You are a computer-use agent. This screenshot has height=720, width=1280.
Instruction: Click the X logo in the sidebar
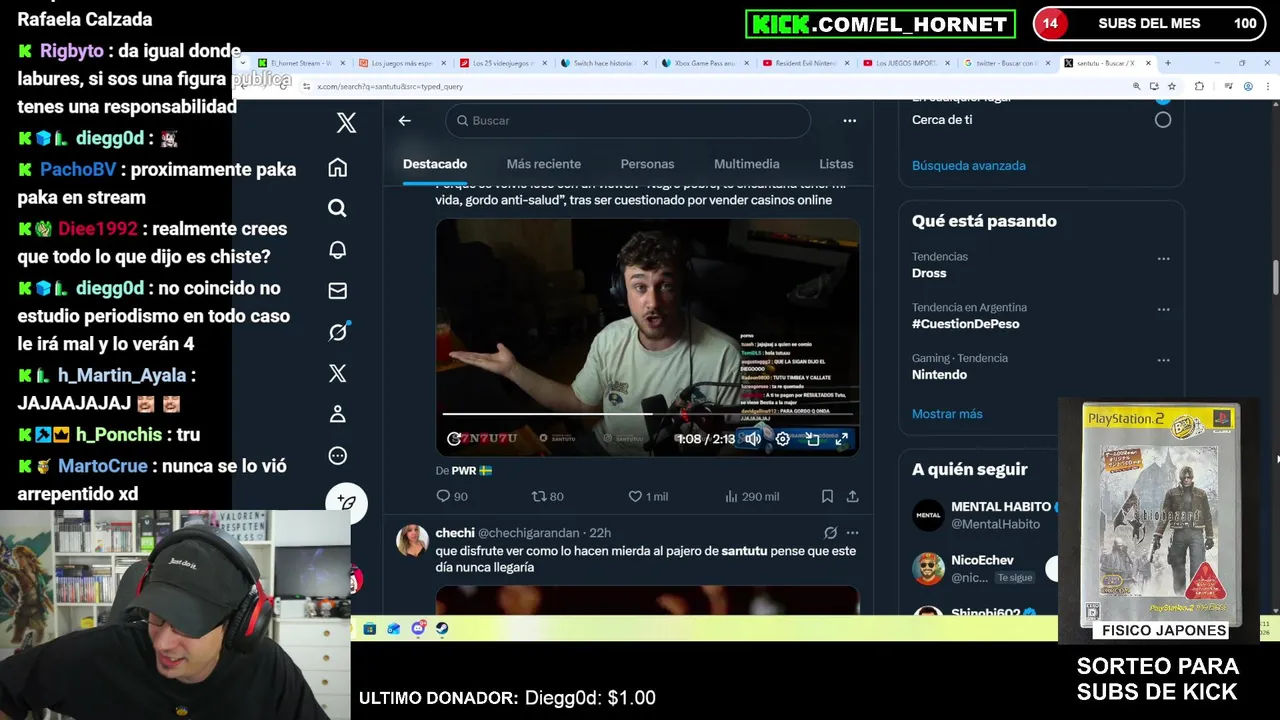click(346, 123)
